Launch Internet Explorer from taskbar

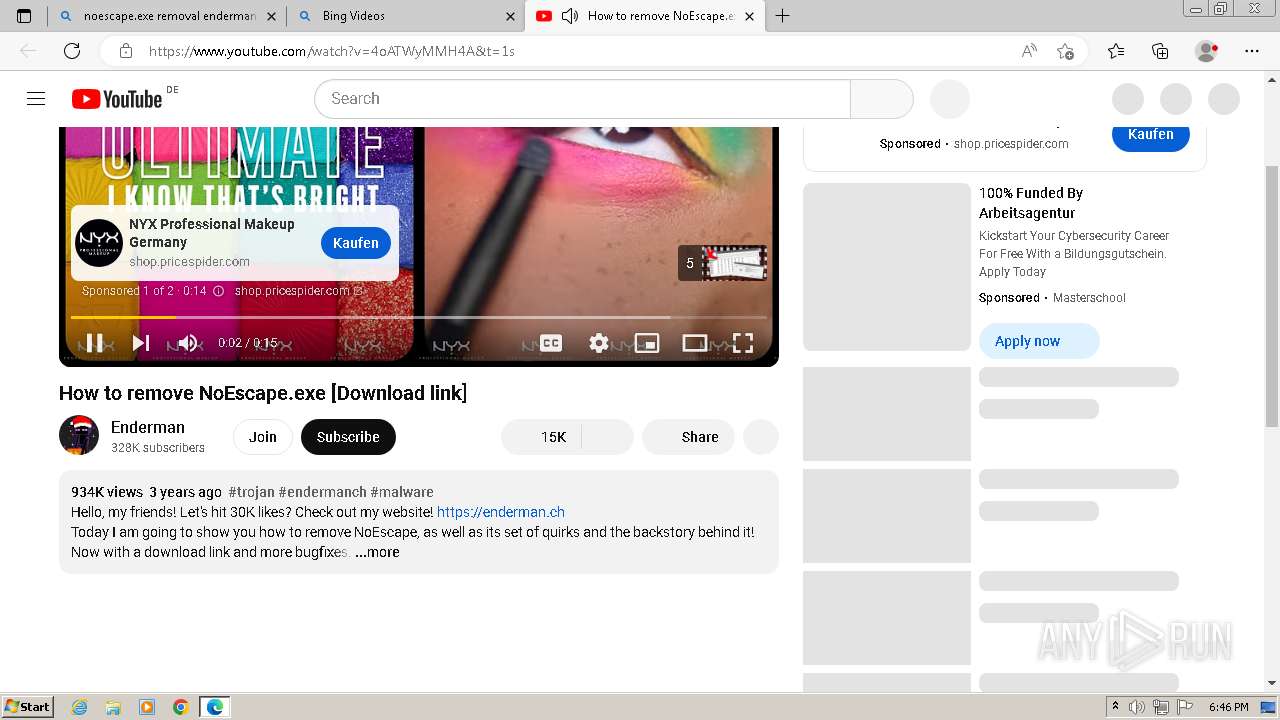[80, 707]
